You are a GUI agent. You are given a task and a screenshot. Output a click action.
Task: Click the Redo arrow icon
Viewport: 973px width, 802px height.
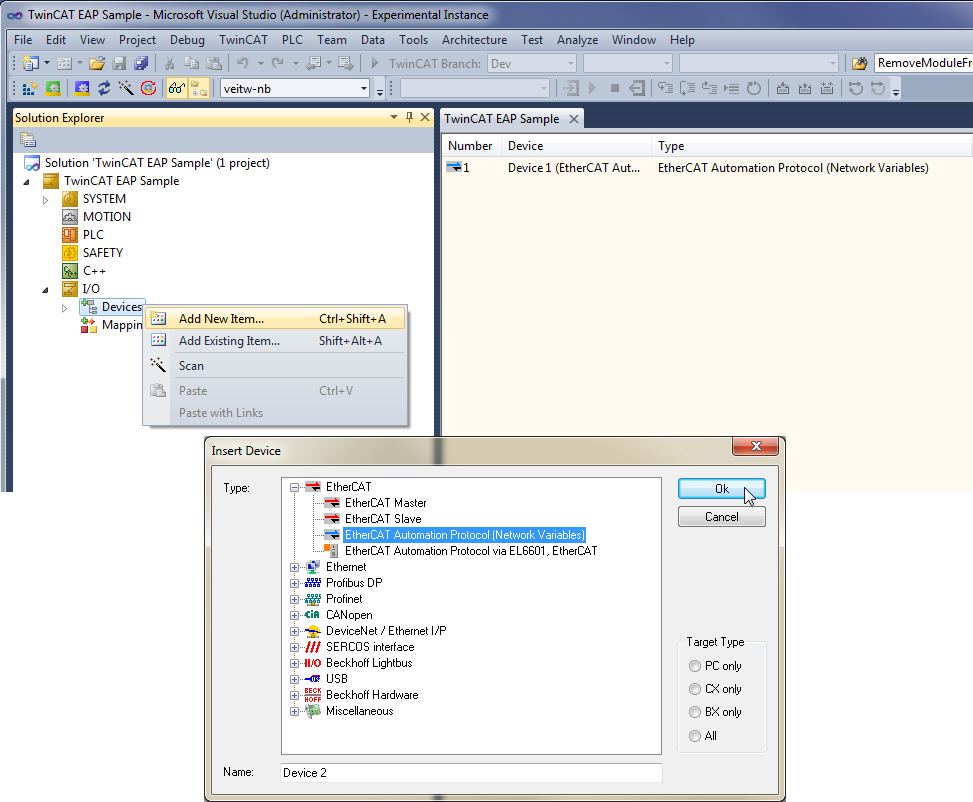click(x=277, y=63)
